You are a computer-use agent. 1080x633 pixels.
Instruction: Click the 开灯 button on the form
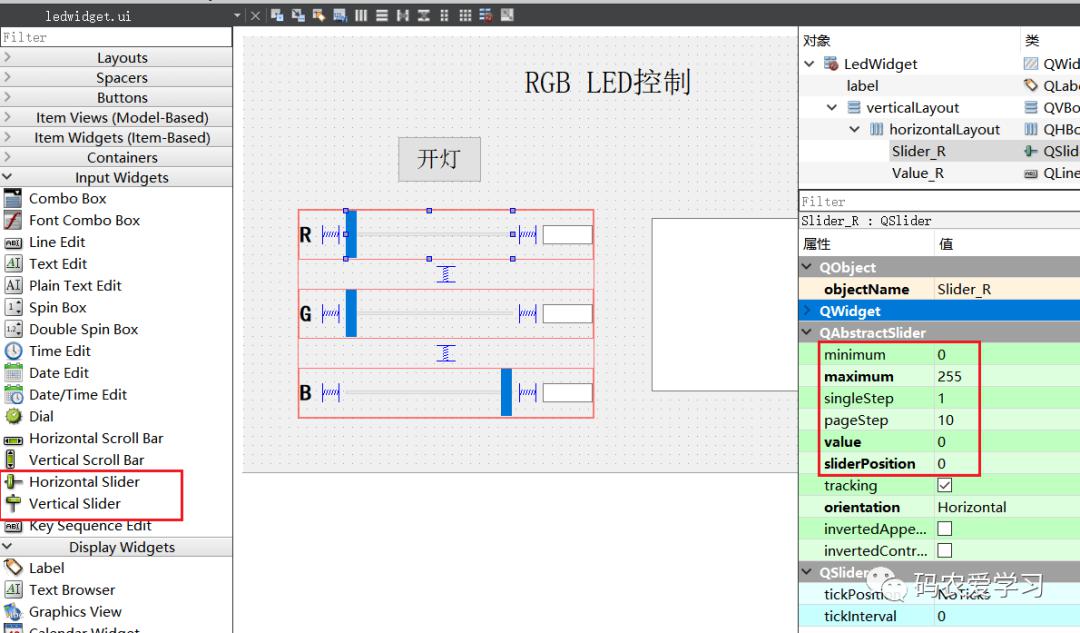pos(439,160)
